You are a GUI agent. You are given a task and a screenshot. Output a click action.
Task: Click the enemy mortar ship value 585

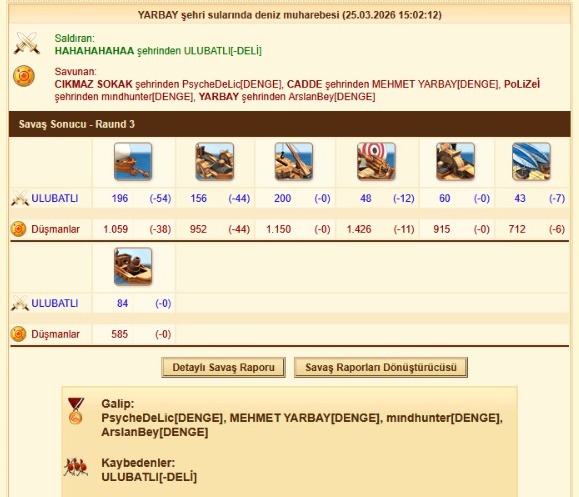tap(120, 334)
